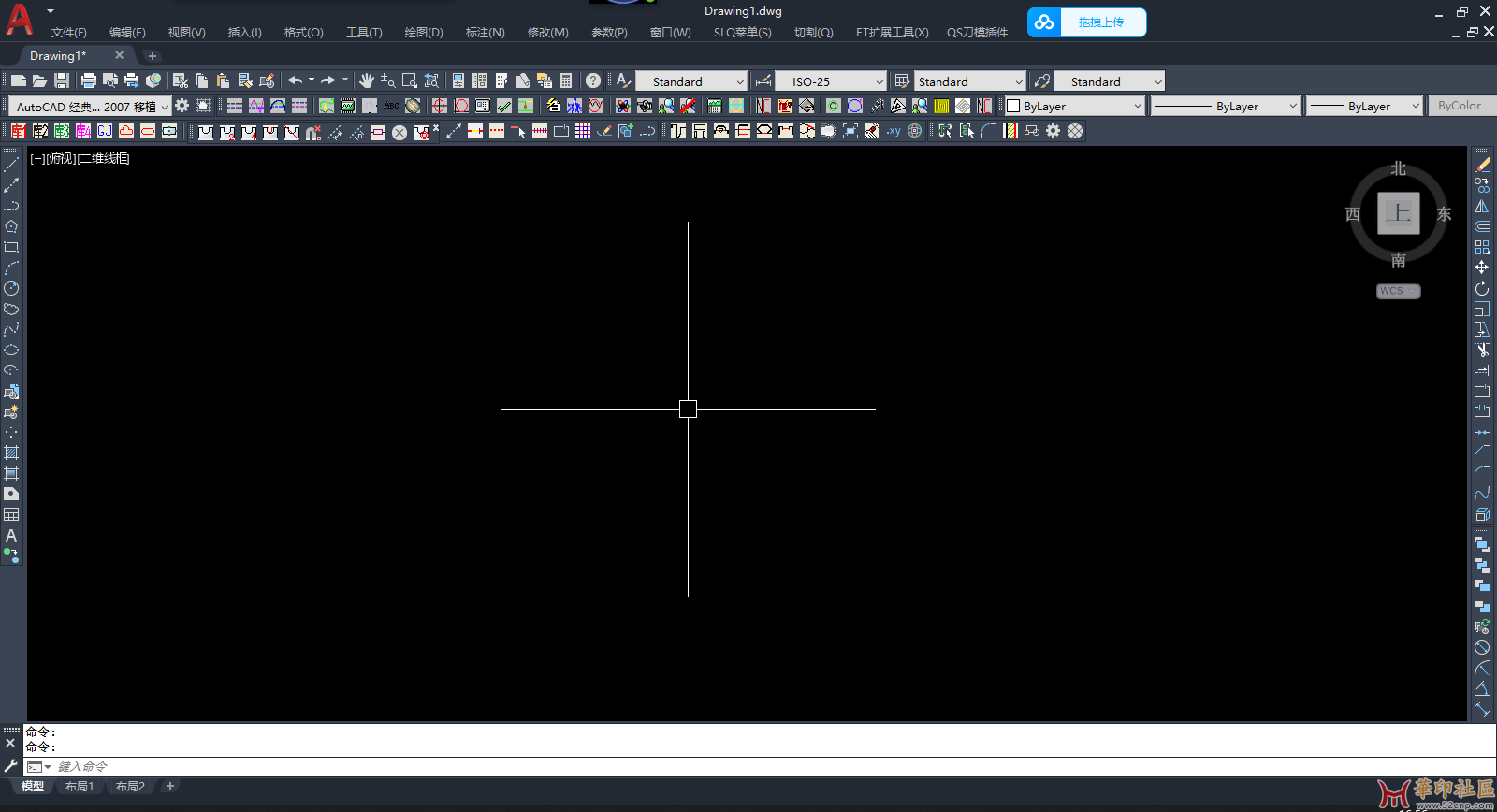Image resolution: width=1497 pixels, height=812 pixels.
Task: Select the Mirror modify tool
Action: 1482,206
